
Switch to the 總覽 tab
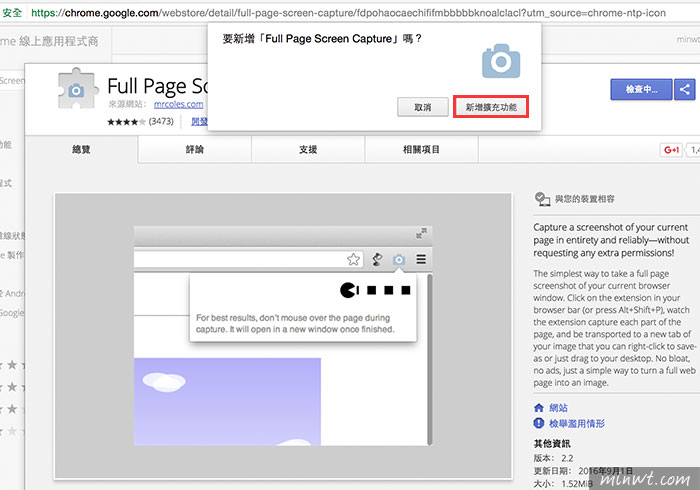[x=81, y=149]
